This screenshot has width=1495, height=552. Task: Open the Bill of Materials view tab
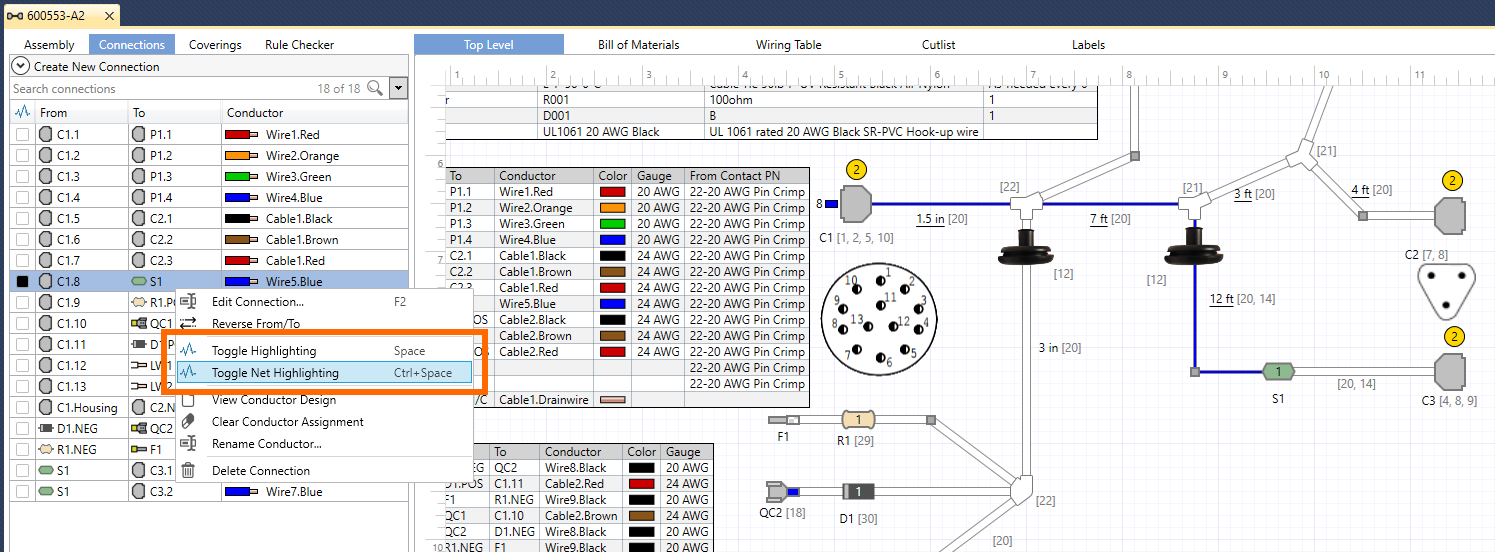[x=638, y=44]
